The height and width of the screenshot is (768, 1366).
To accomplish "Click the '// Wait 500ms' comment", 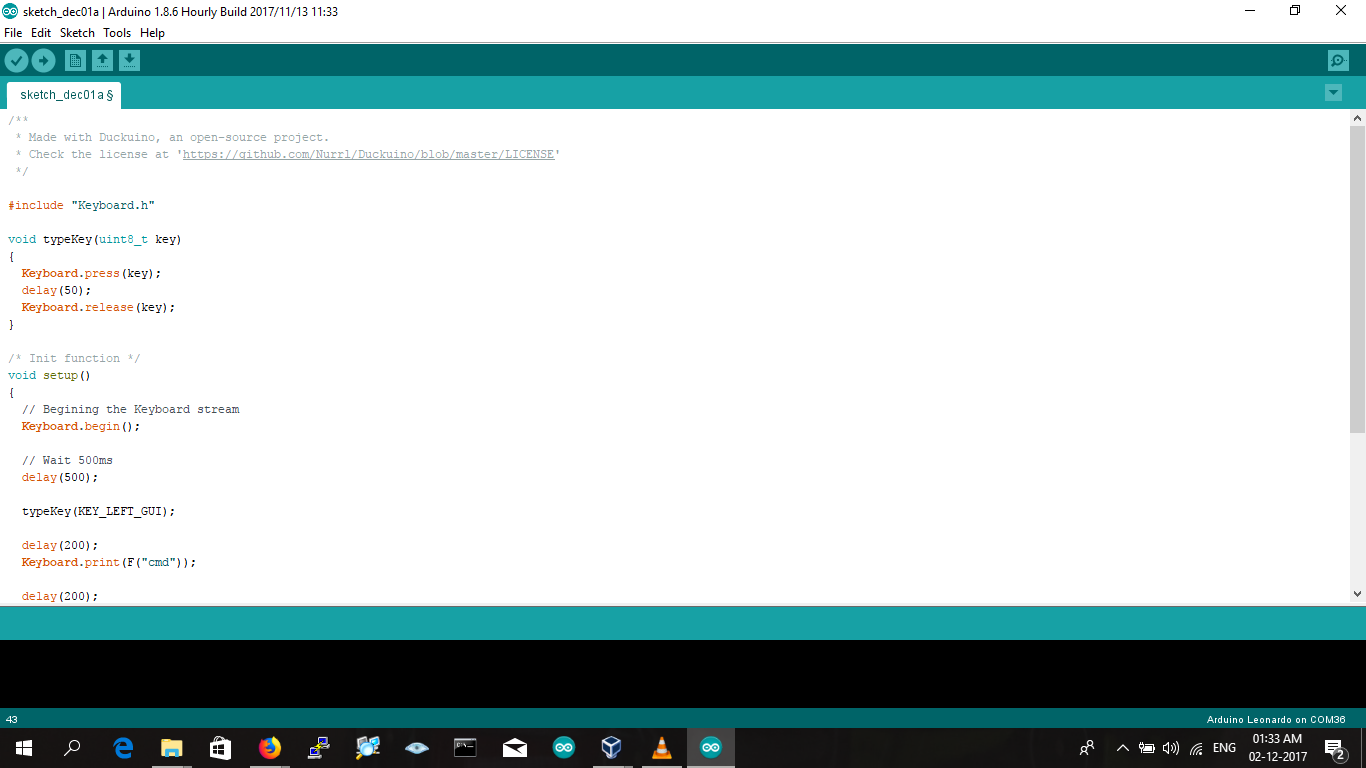I will pos(67,460).
